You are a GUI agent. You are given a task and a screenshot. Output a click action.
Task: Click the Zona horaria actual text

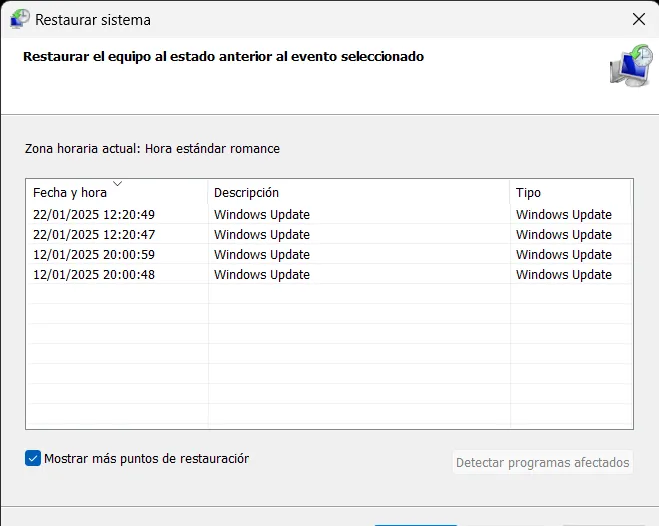pyautogui.click(x=152, y=149)
